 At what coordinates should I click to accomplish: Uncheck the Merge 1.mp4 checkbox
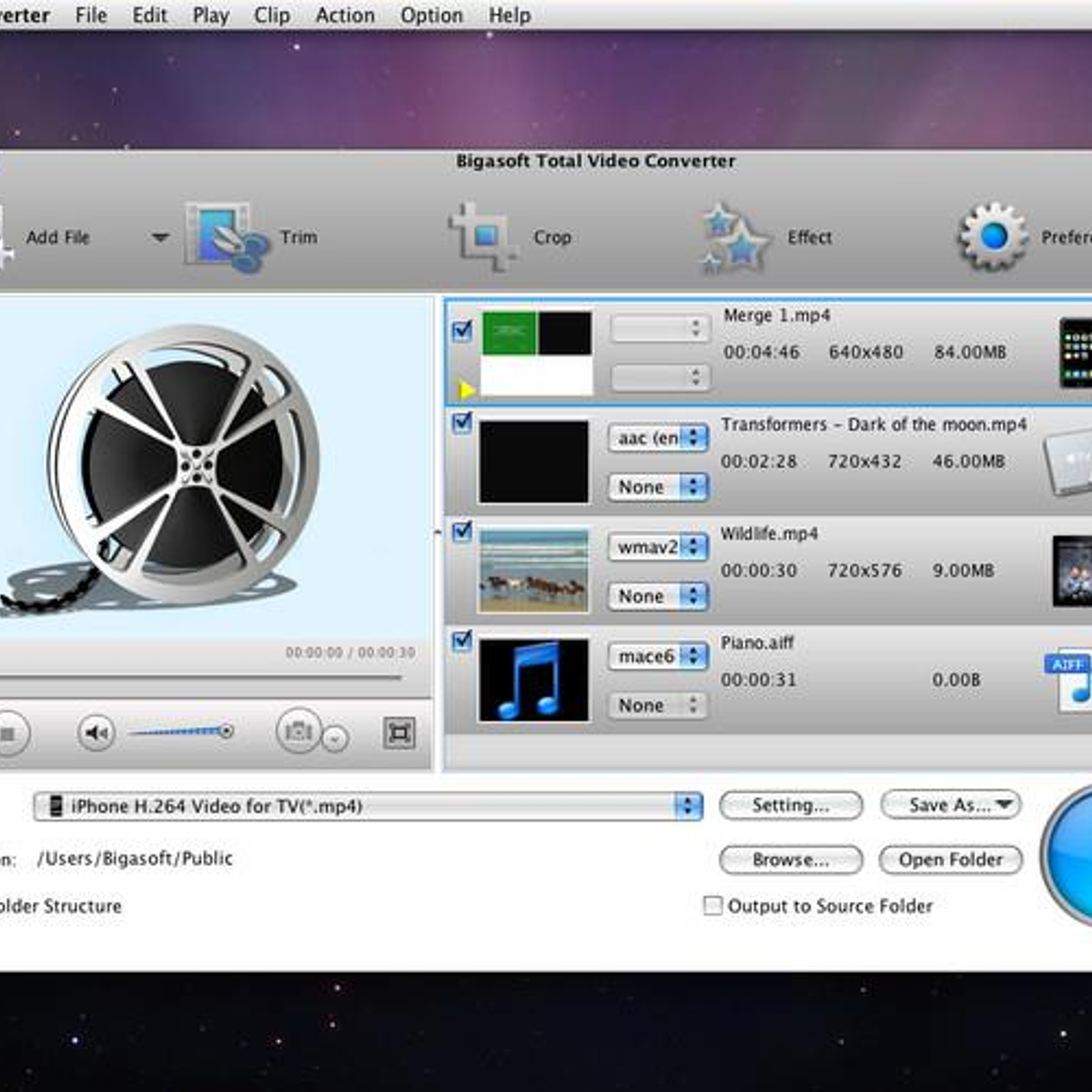462,330
